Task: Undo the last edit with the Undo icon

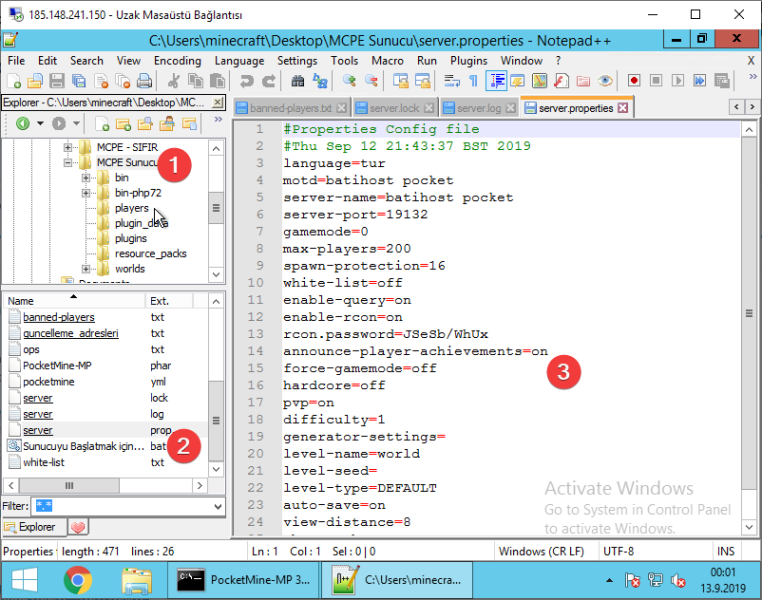Action: (x=247, y=81)
